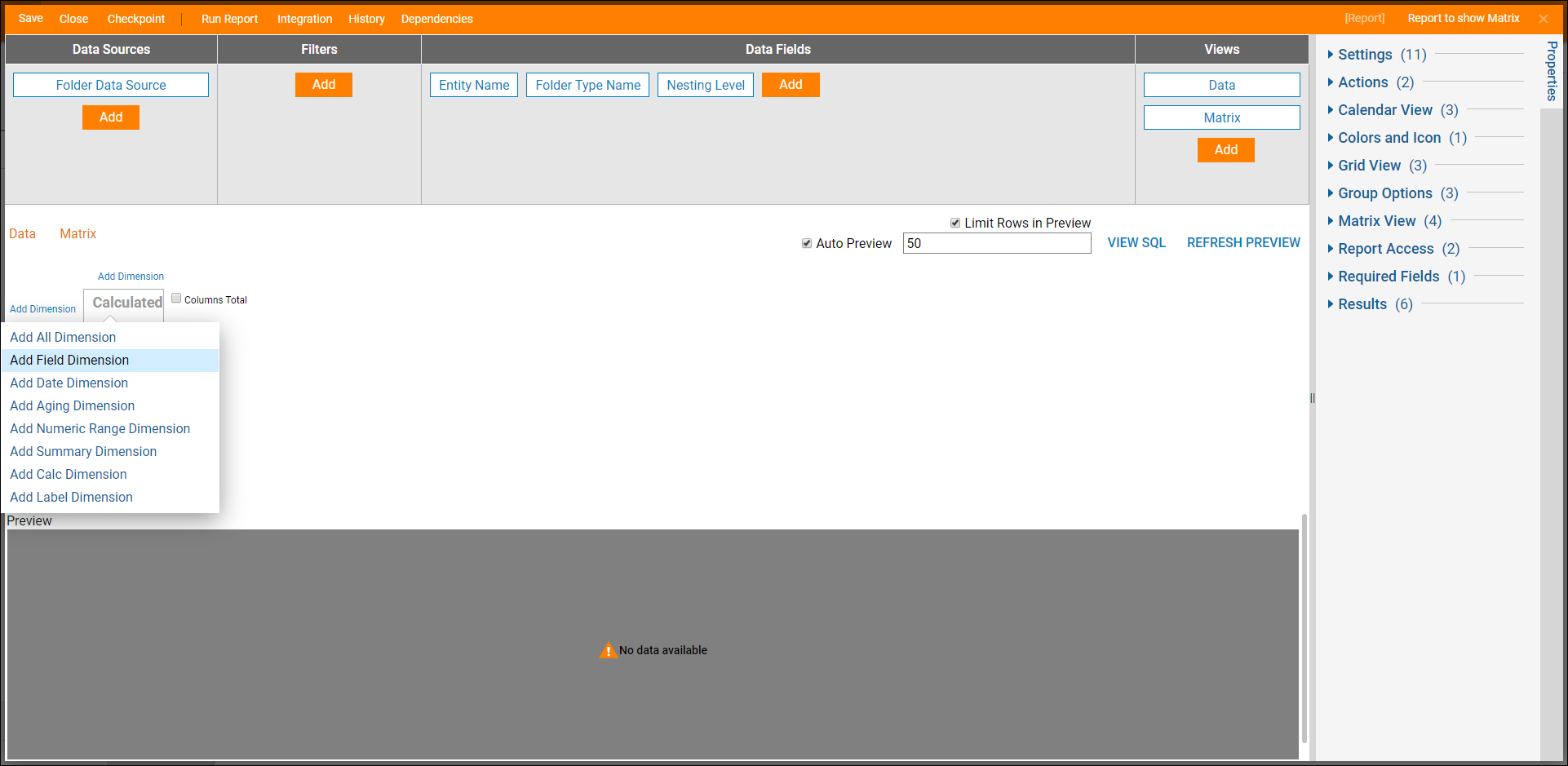1568x766 pixels.
Task: Select the Folder Type Name field
Action: point(588,85)
